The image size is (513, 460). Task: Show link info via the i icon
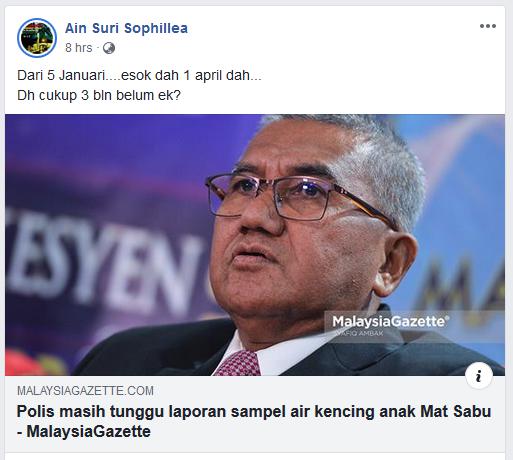(479, 376)
